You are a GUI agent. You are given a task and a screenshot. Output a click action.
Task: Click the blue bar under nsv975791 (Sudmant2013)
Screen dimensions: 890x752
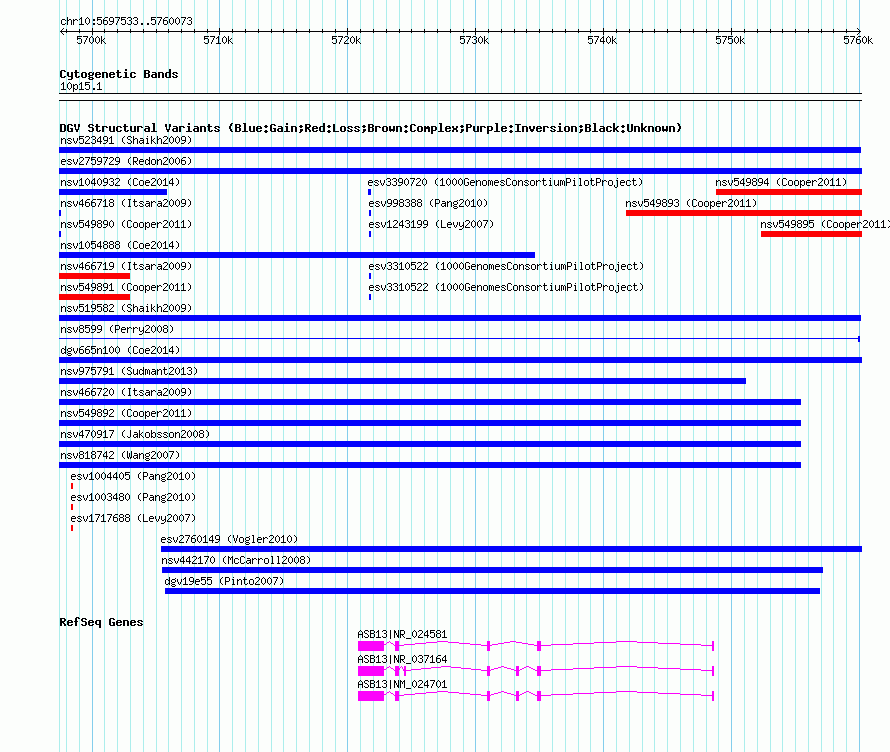click(x=402, y=381)
